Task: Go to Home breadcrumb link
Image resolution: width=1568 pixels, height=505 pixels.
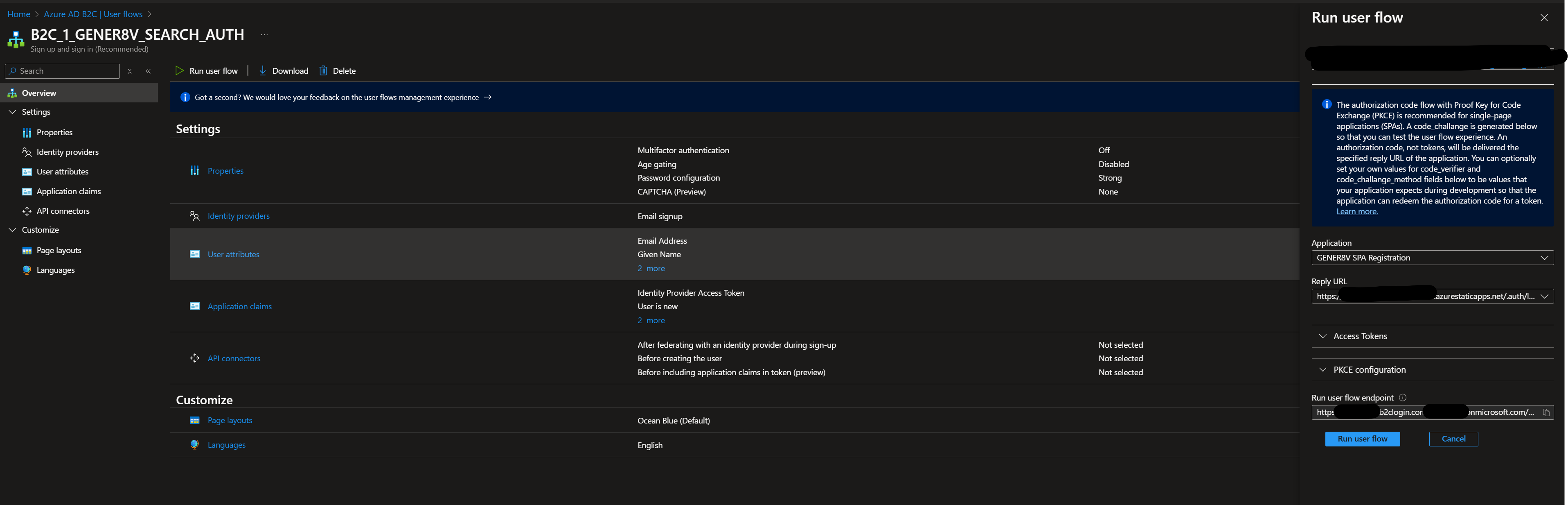Action: click(x=18, y=14)
